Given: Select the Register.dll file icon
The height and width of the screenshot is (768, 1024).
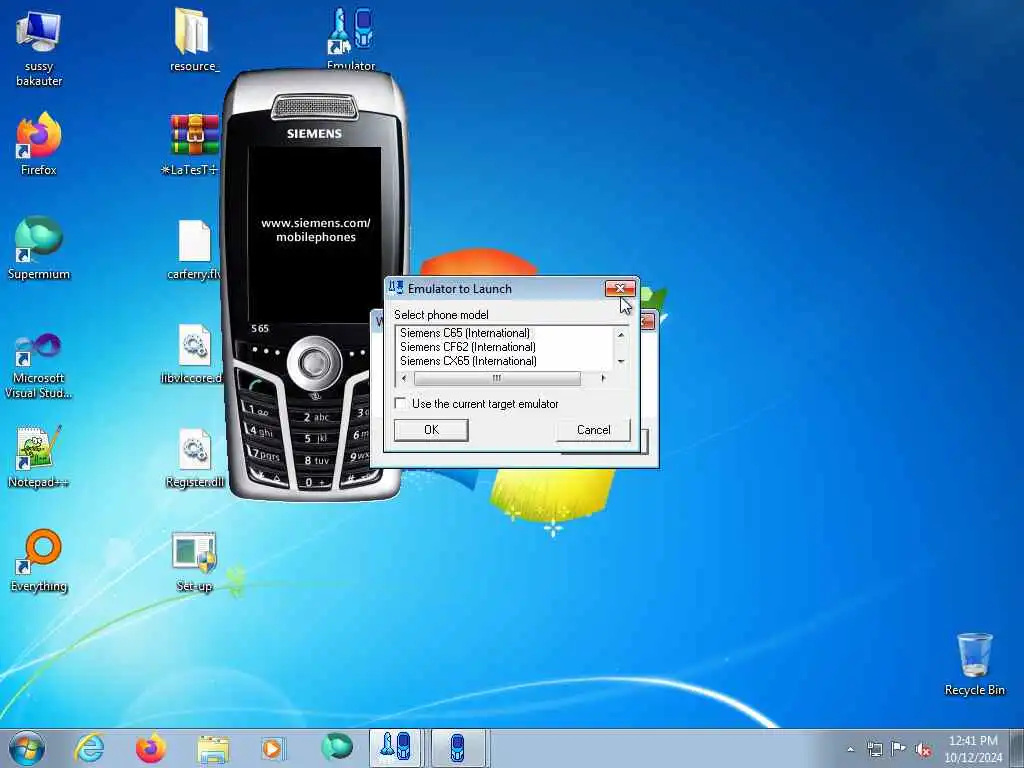Looking at the screenshot, I should tap(194, 457).
